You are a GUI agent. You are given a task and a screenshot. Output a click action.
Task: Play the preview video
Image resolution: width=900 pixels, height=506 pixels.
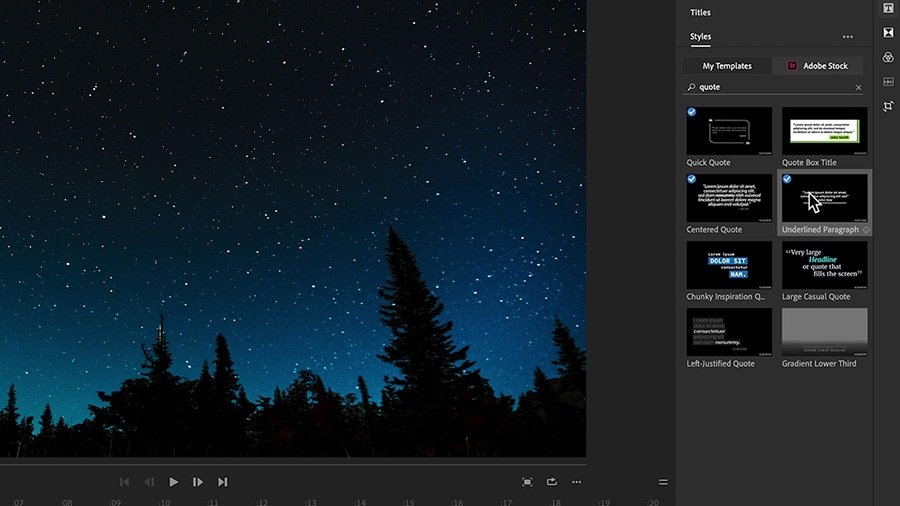click(173, 482)
